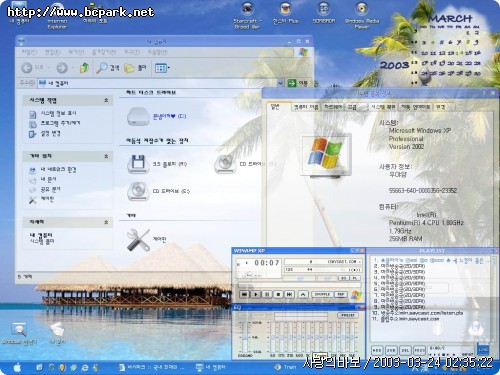Select the CD drive (E:) icon

pos(138,191)
